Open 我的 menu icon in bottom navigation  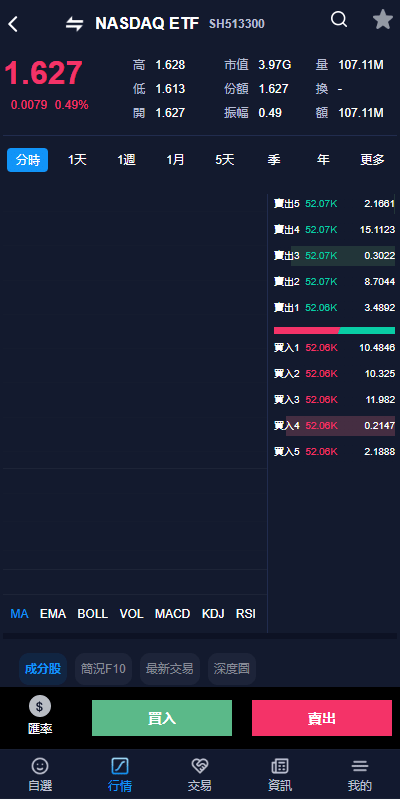(x=360, y=766)
